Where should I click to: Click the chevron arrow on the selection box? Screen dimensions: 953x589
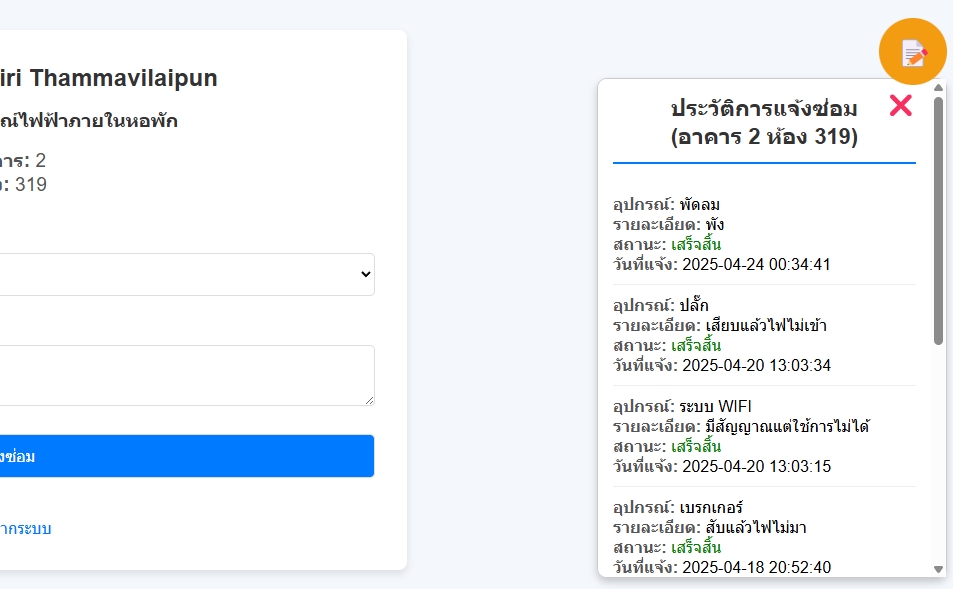coord(364,274)
